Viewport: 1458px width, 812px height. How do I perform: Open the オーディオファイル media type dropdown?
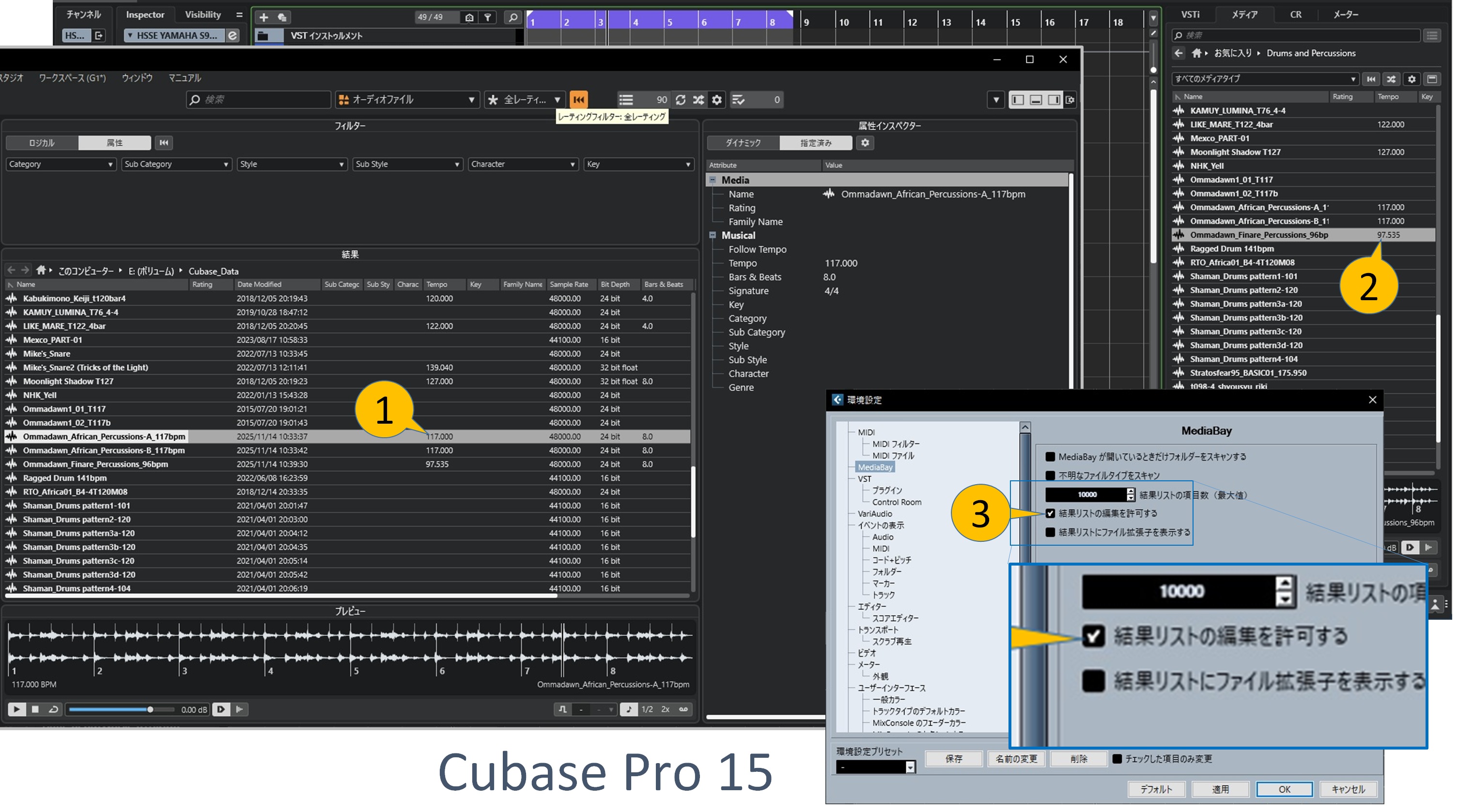pyautogui.click(x=407, y=100)
